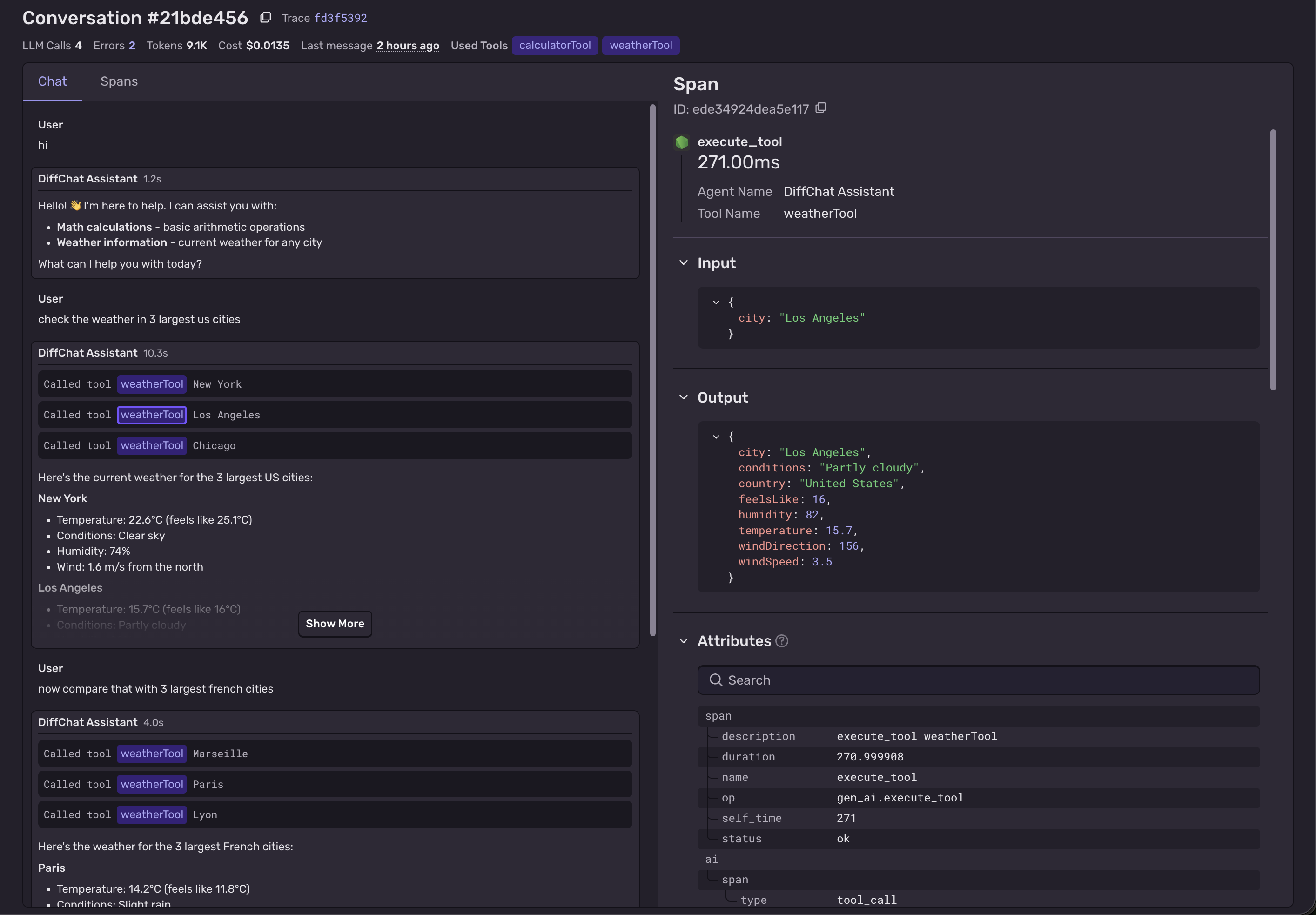Click the Output windDirection value 156
The image size is (1316, 915).
tap(848, 546)
